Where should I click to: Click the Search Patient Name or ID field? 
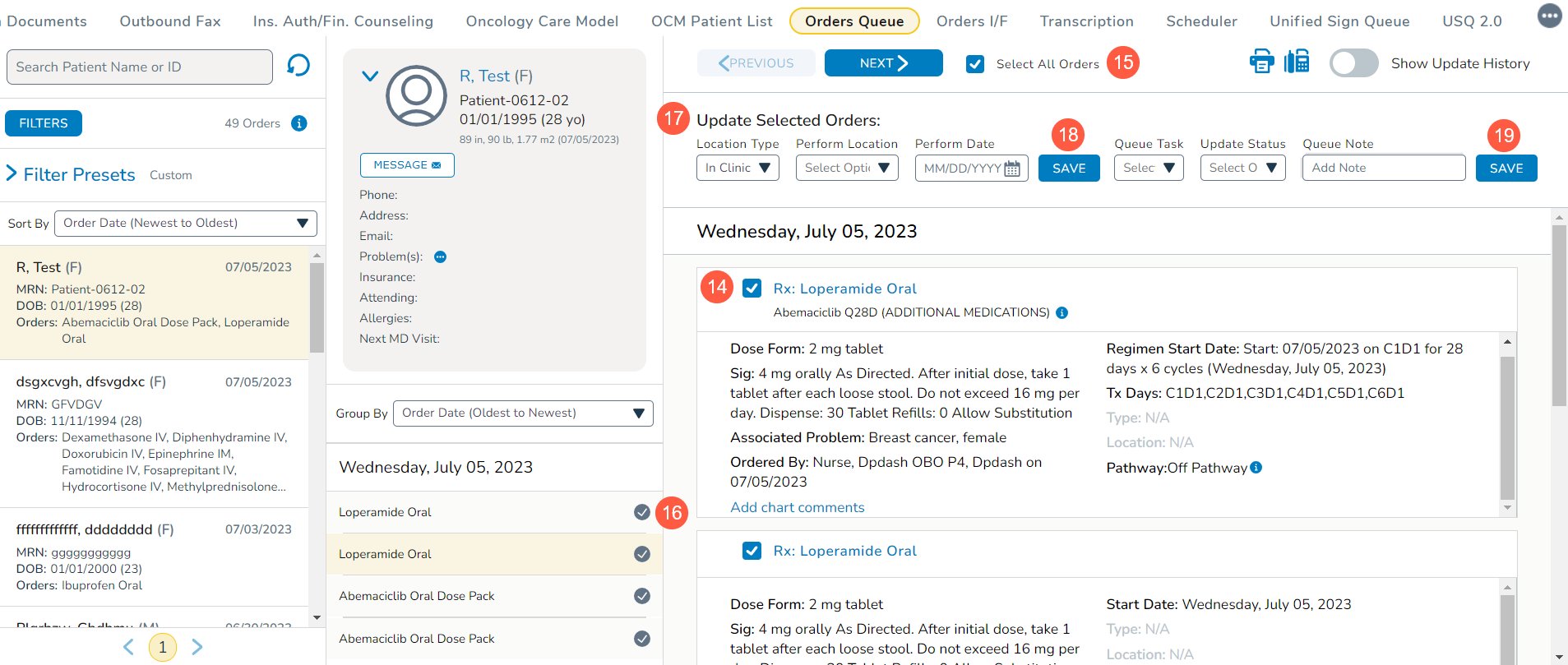140,67
